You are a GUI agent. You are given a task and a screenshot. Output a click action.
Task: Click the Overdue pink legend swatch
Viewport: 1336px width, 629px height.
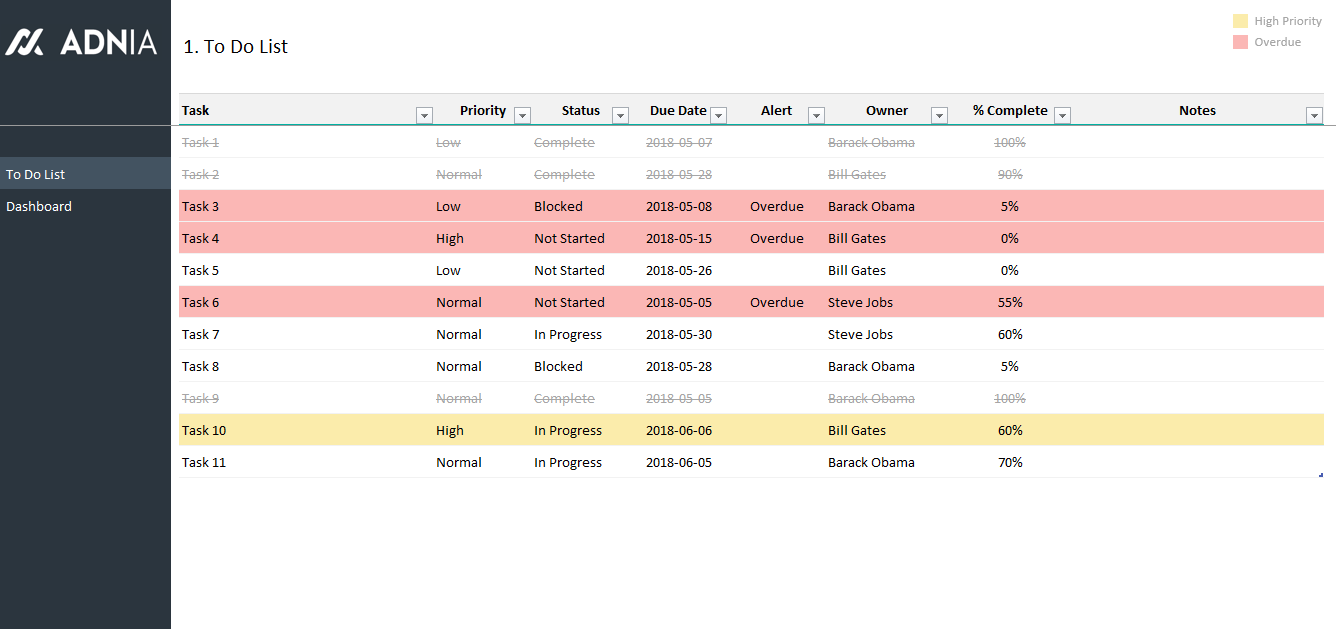tap(1240, 42)
